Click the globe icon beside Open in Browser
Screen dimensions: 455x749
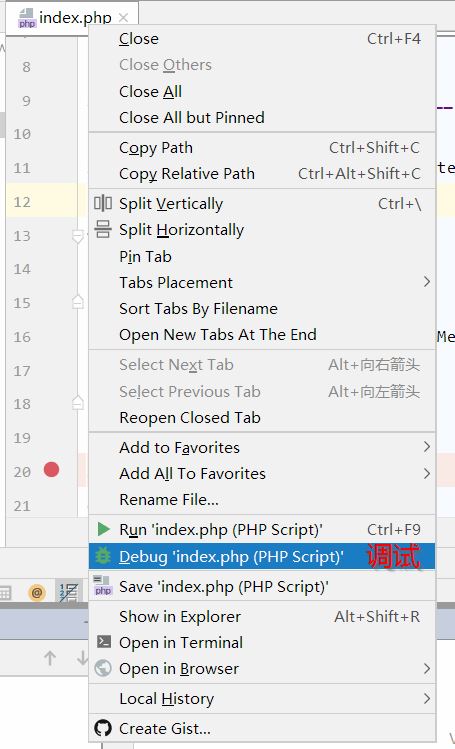click(x=103, y=668)
